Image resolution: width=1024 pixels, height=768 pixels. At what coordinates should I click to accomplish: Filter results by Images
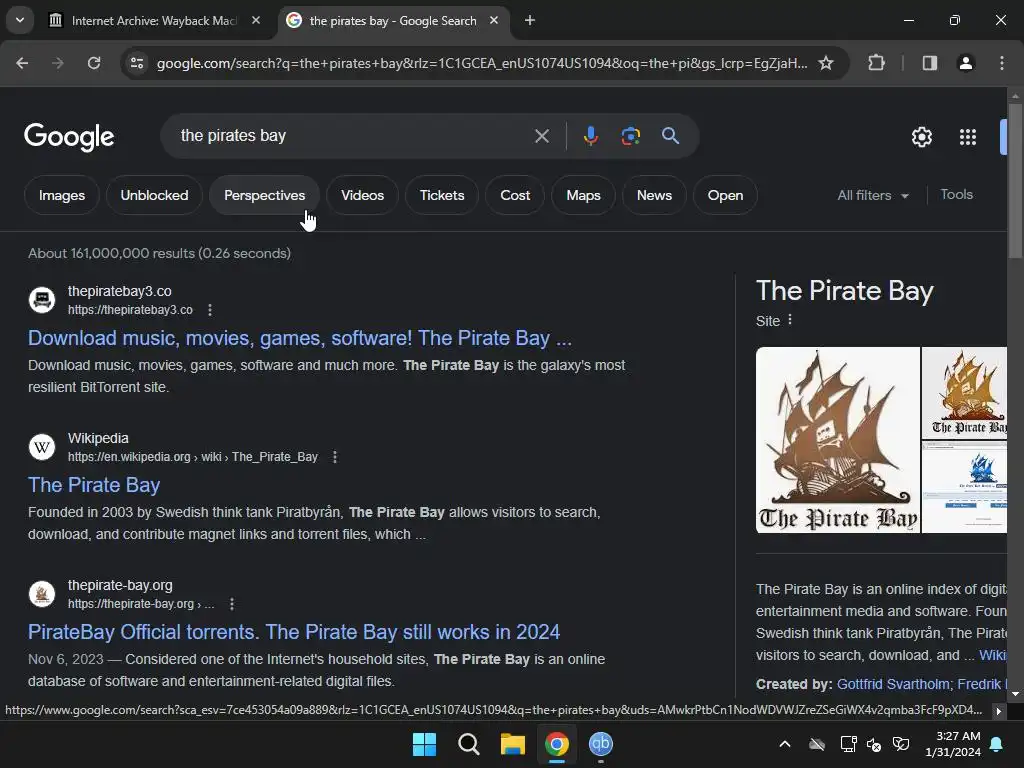[61, 195]
